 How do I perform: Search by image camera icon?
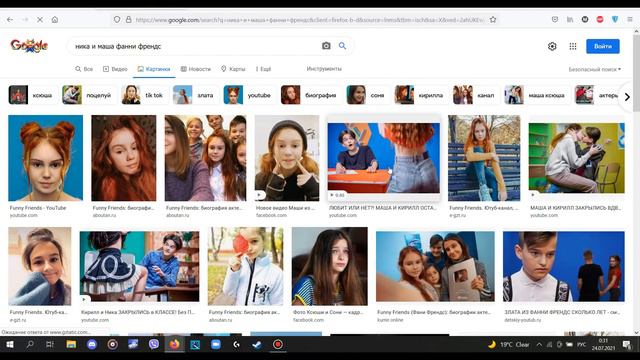[x=326, y=46]
